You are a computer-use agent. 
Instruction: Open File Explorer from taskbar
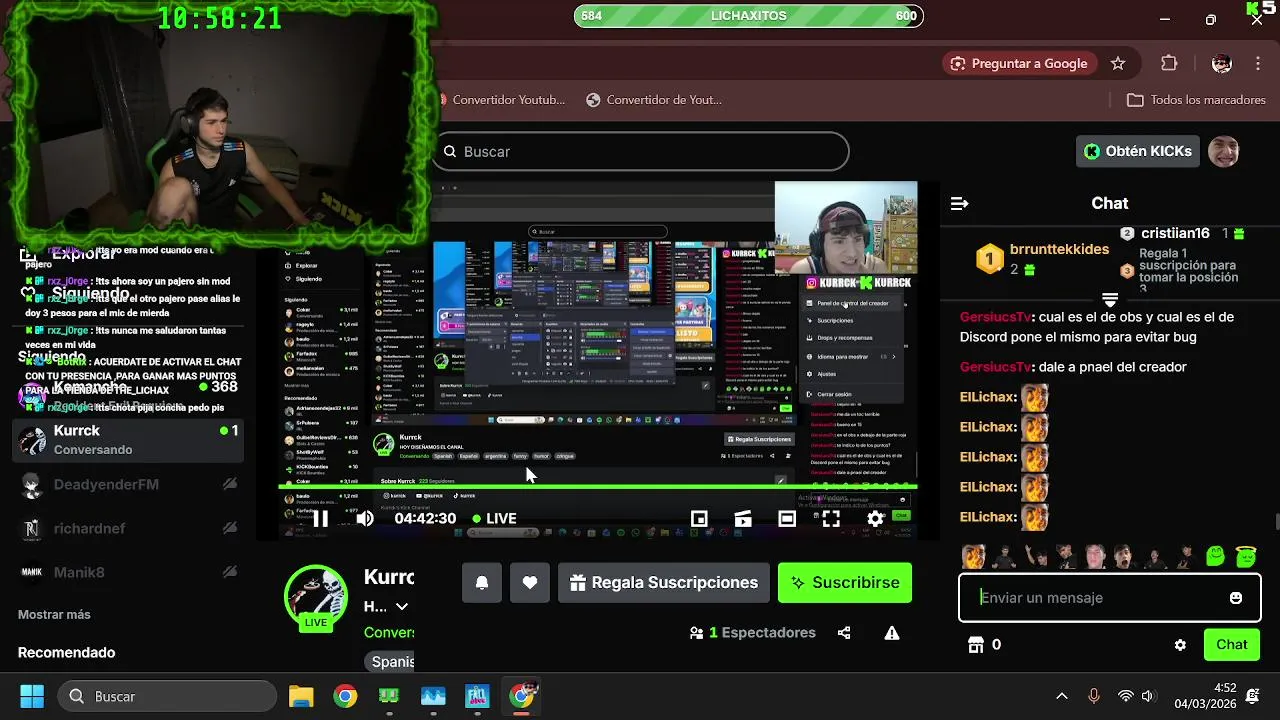pyautogui.click(x=301, y=696)
